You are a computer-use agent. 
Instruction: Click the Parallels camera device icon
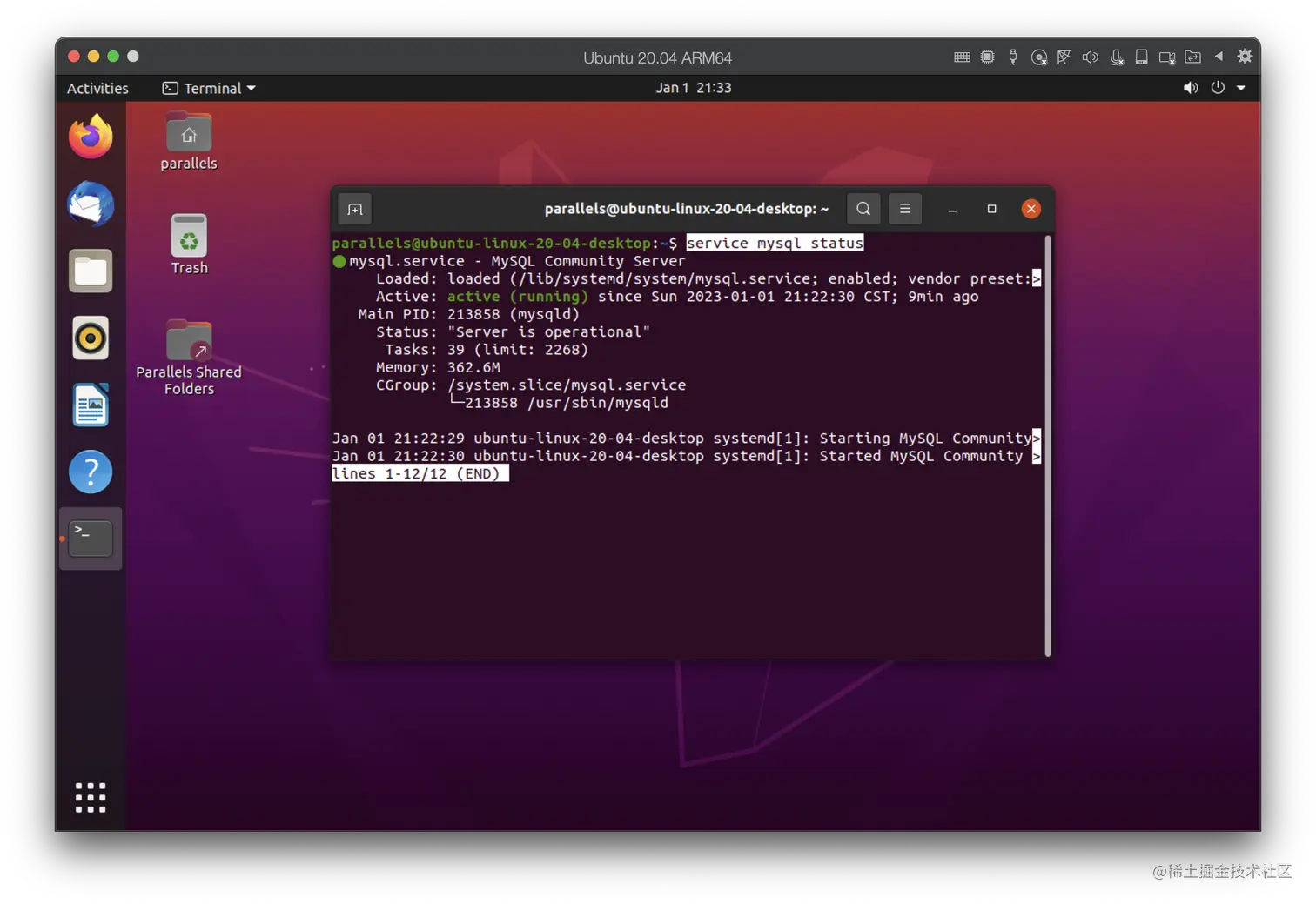tap(1168, 56)
